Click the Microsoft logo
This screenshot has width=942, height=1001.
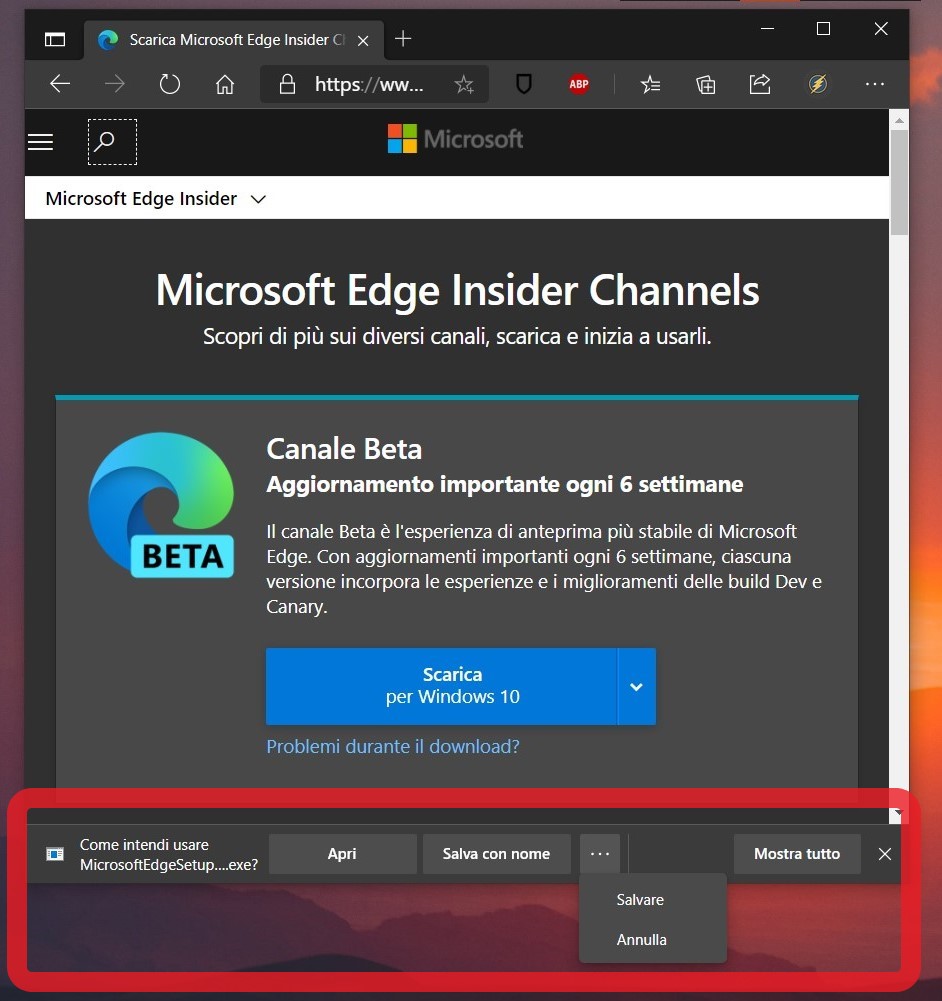[x=456, y=139]
